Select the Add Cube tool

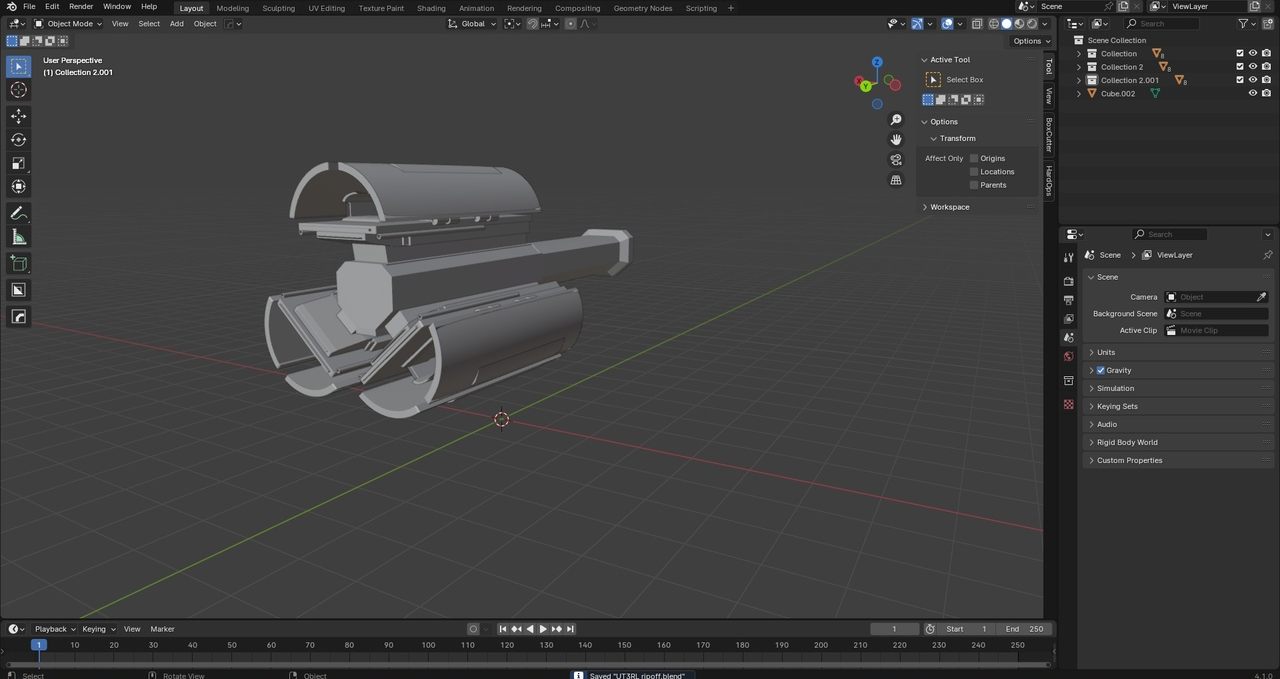[x=18, y=263]
